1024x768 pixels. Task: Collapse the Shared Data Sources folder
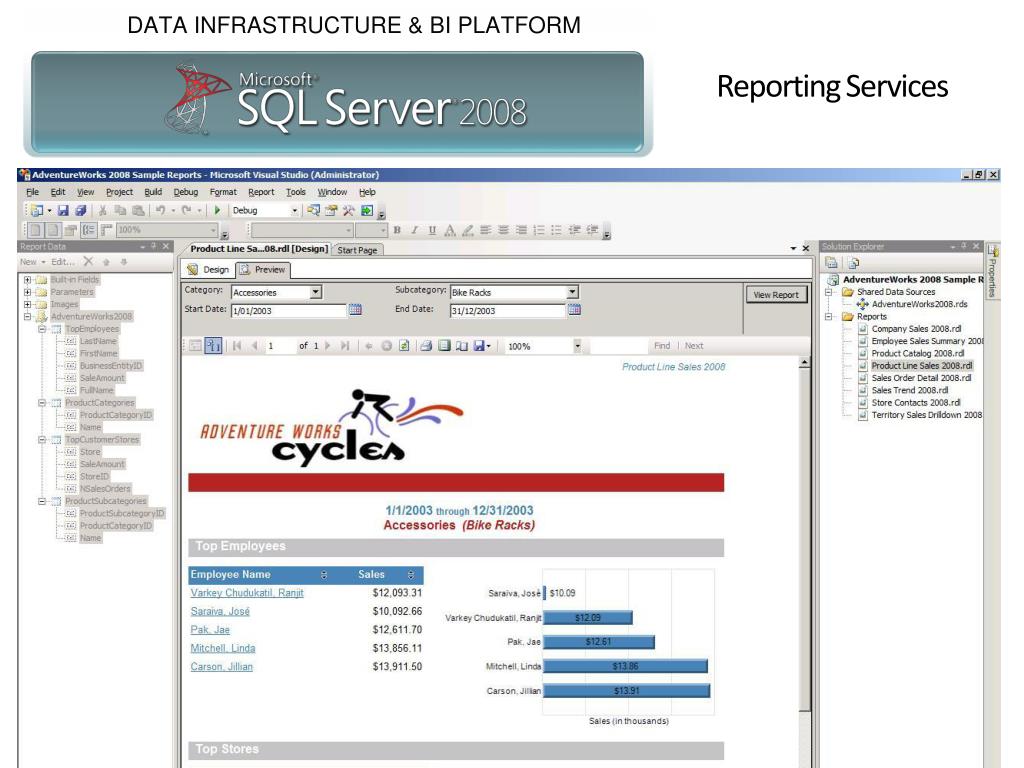[x=828, y=292]
